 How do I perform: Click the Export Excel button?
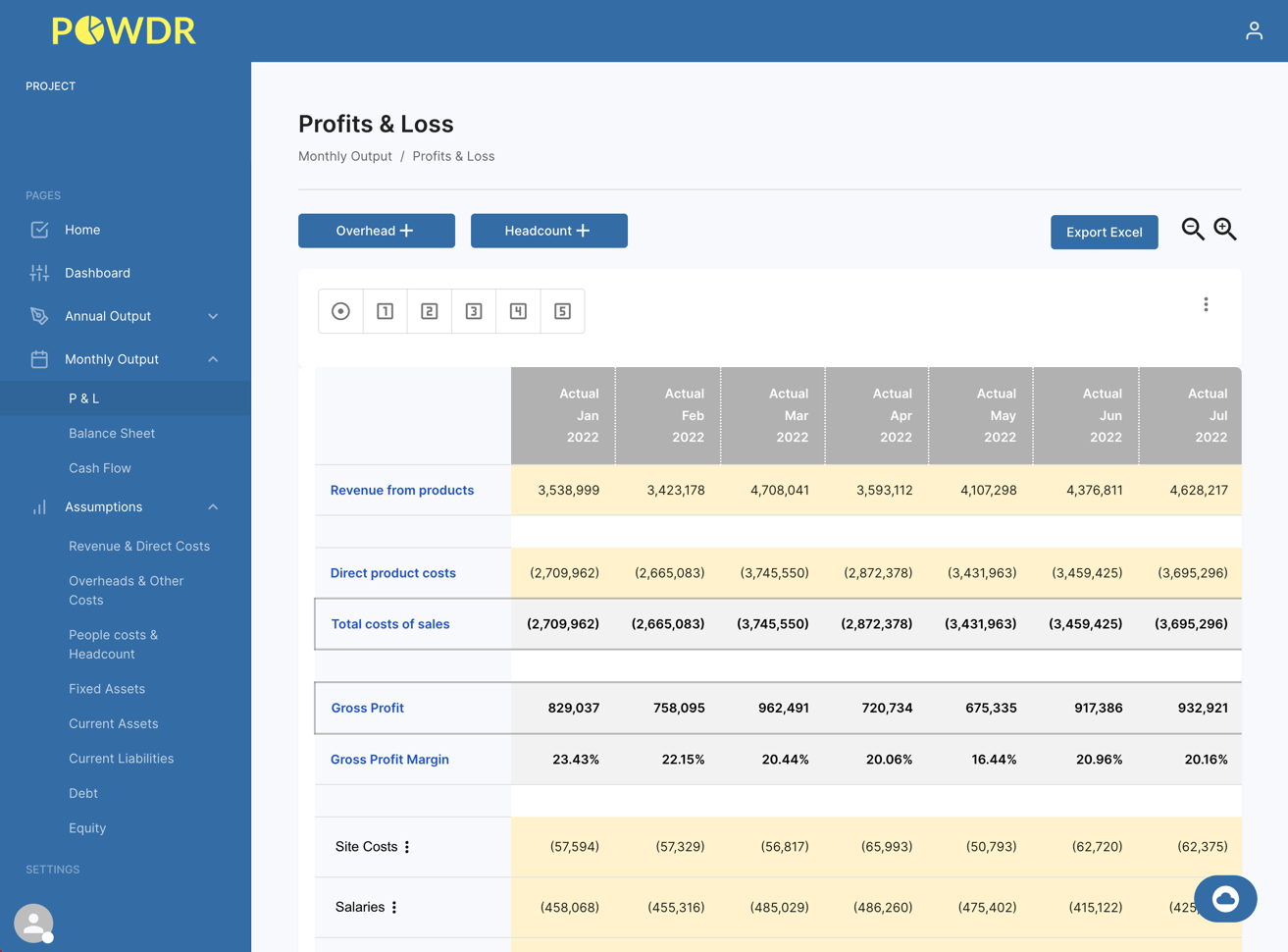click(x=1104, y=233)
